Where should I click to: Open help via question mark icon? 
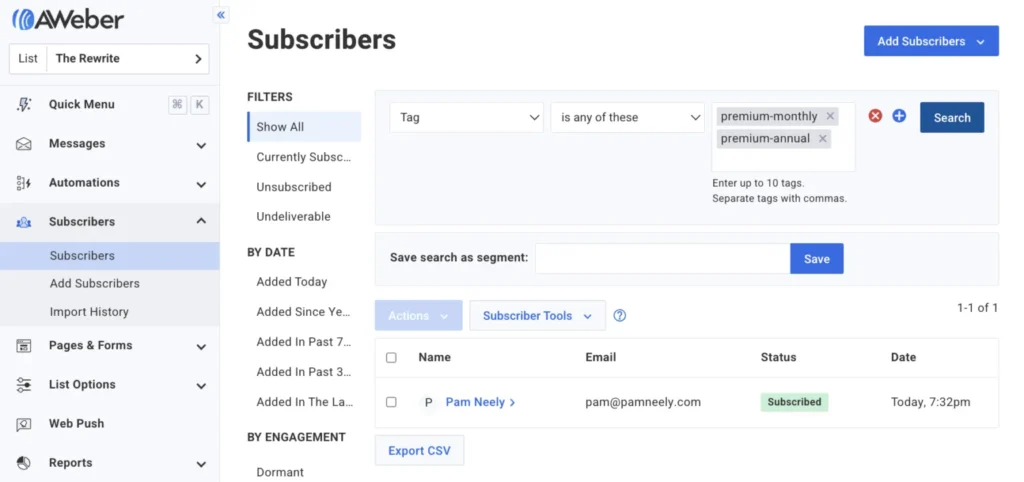pos(620,315)
